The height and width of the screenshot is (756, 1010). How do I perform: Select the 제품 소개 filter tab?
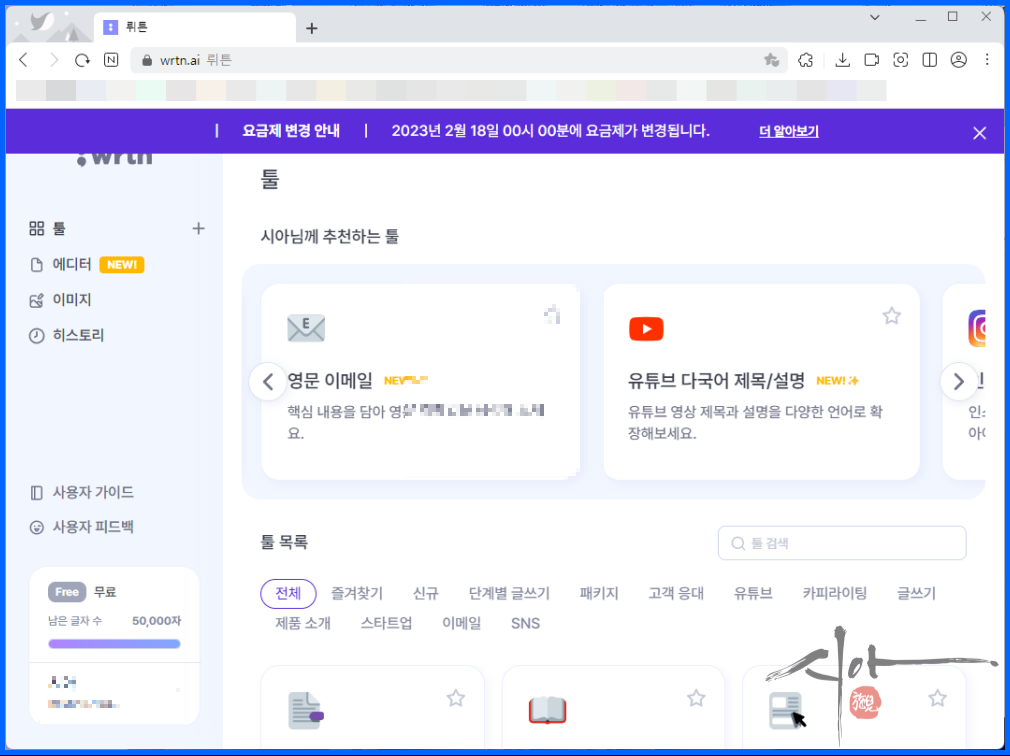(x=303, y=623)
